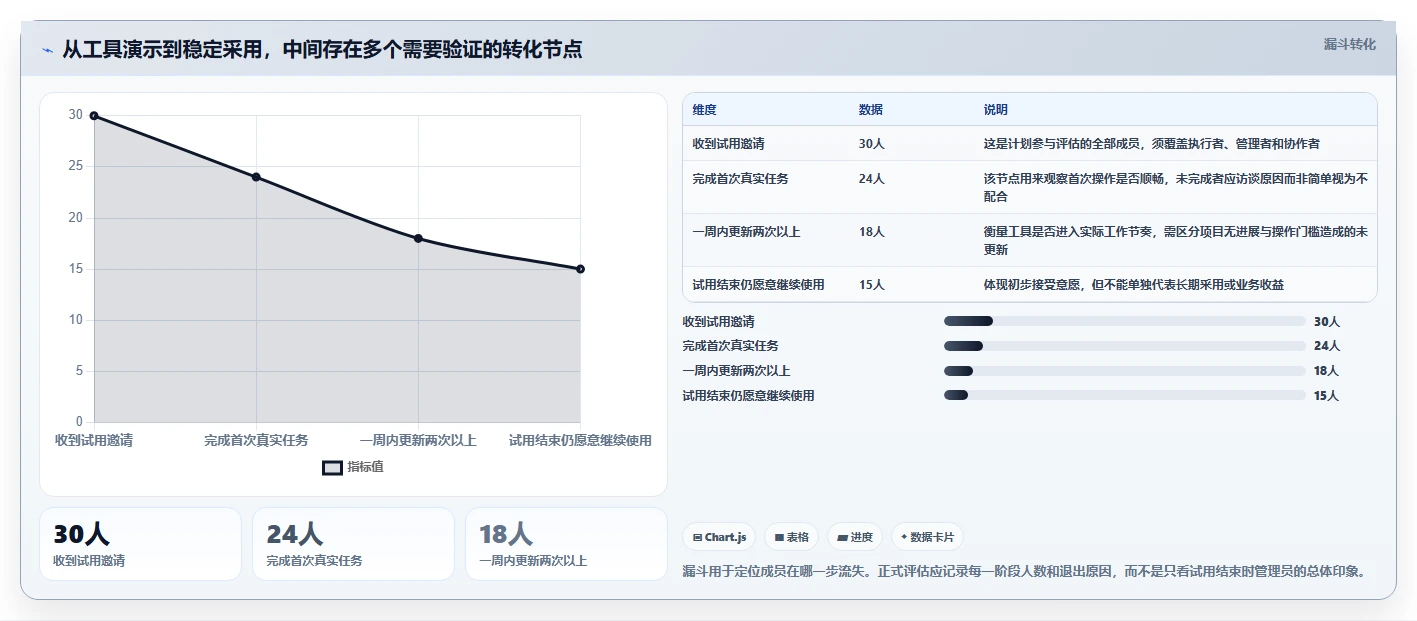The image size is (1417, 621).
Task: Click the progress bar for 收到试用邀请
Action: click(x=1125, y=321)
